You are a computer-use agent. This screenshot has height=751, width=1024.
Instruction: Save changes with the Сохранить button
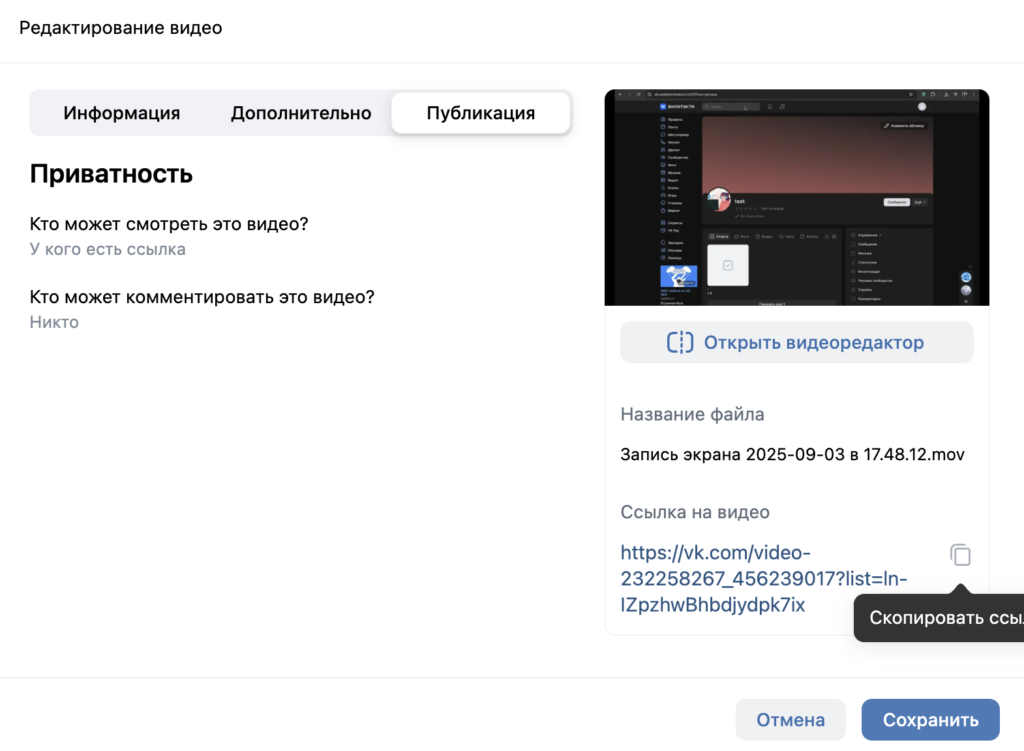[930, 720]
